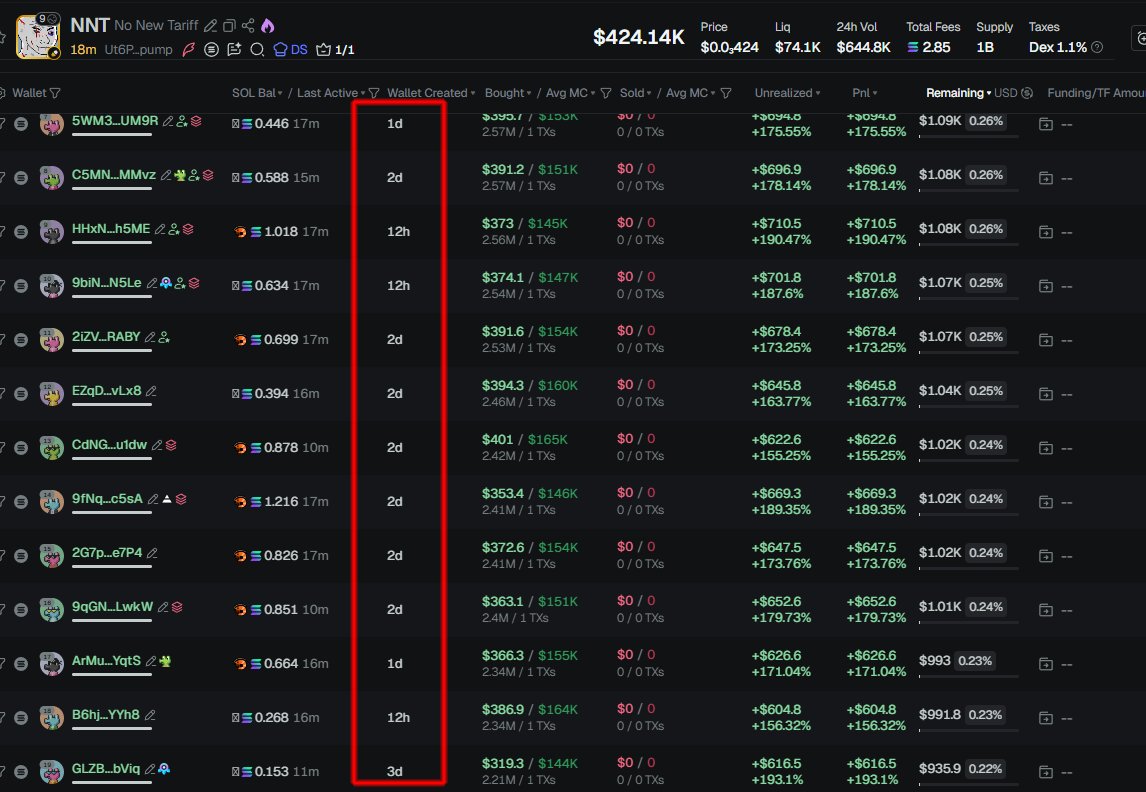Open wallet link HHxN...h5ME
This screenshot has height=792, width=1146.
[x=111, y=229]
